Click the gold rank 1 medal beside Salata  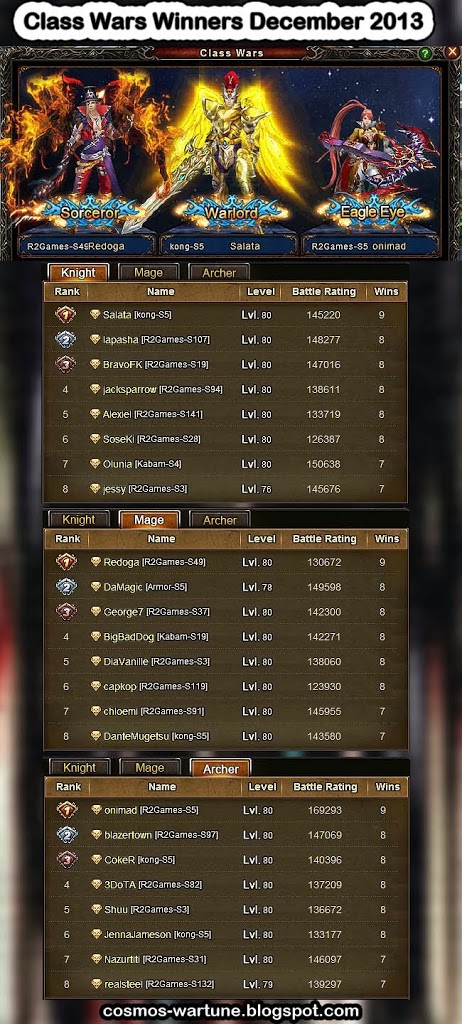point(66,315)
